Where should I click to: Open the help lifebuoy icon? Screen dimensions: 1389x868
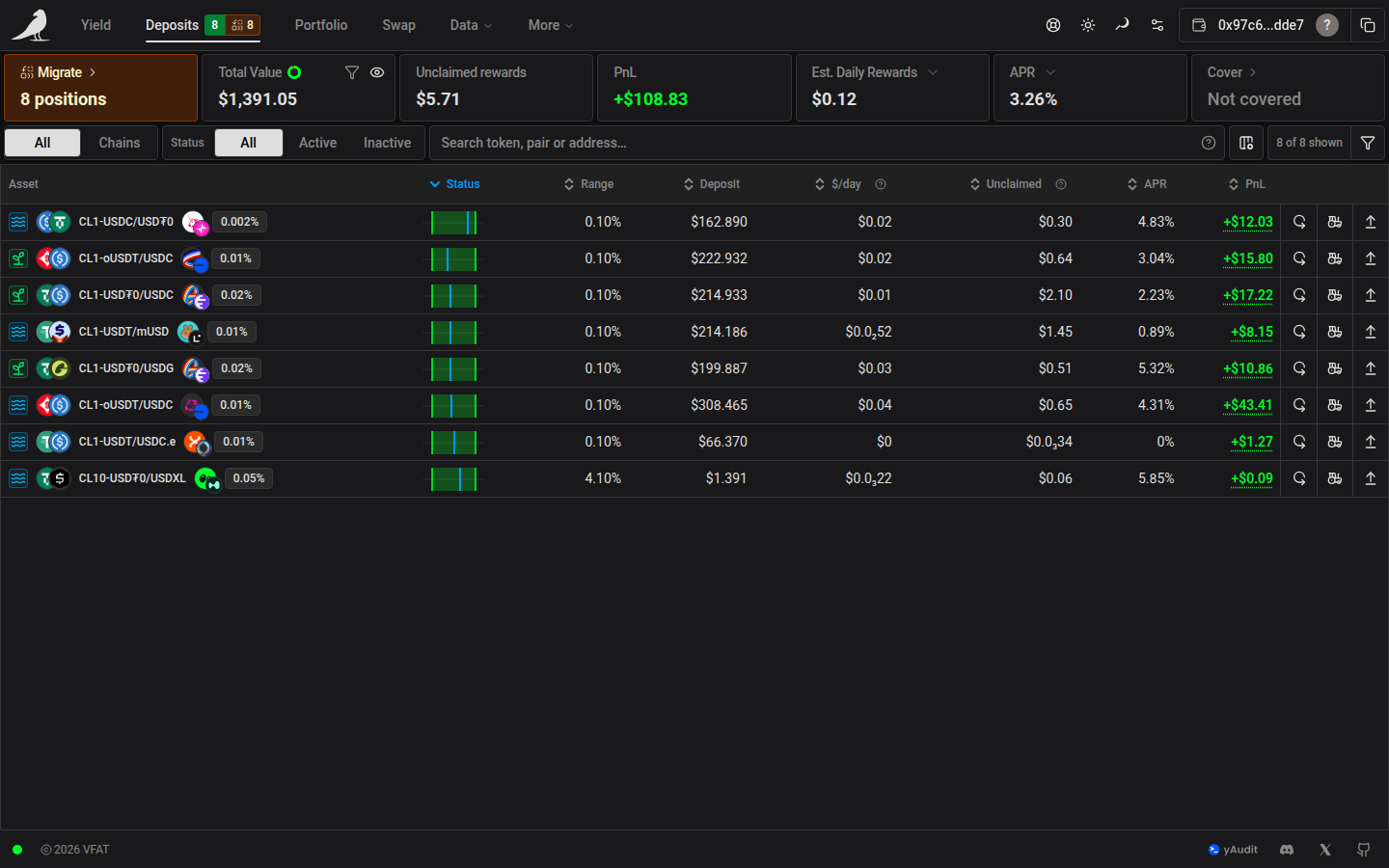(1053, 25)
